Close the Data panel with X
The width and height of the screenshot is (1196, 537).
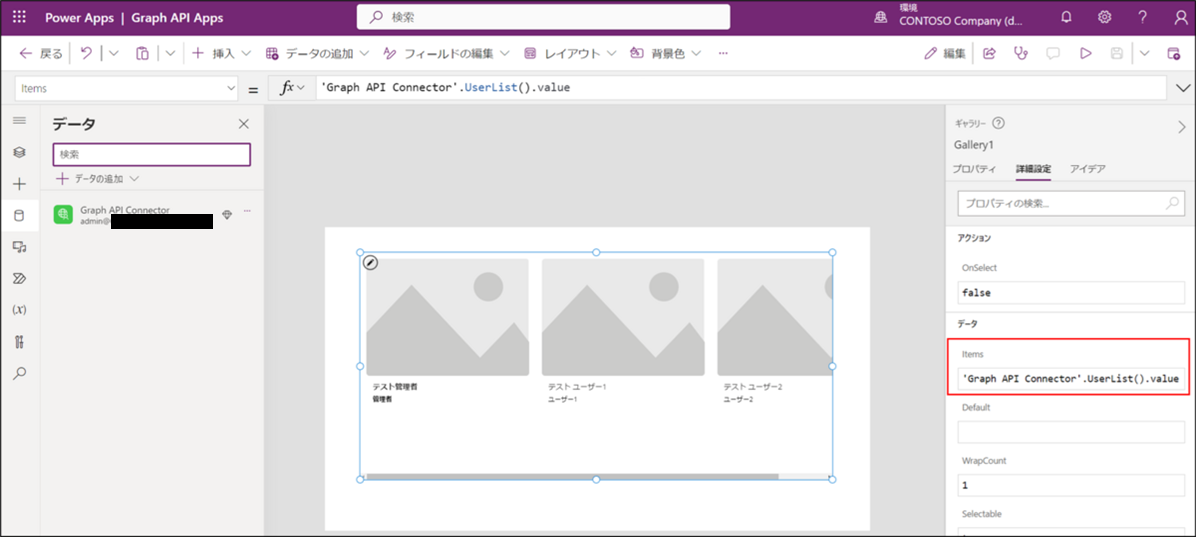(x=244, y=124)
